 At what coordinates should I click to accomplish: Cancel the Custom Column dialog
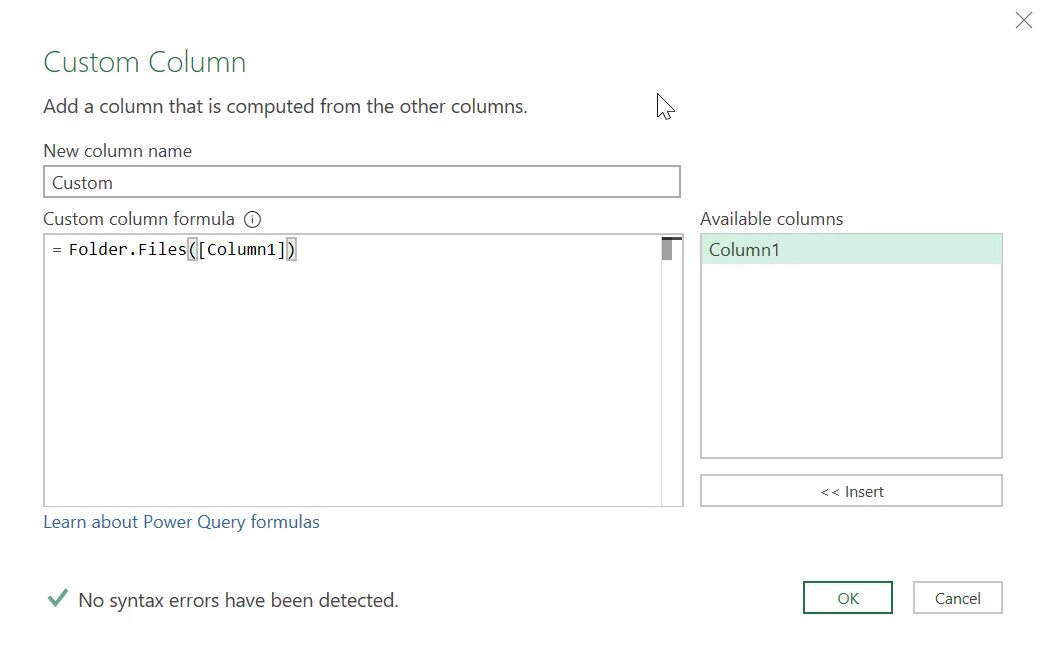957,598
